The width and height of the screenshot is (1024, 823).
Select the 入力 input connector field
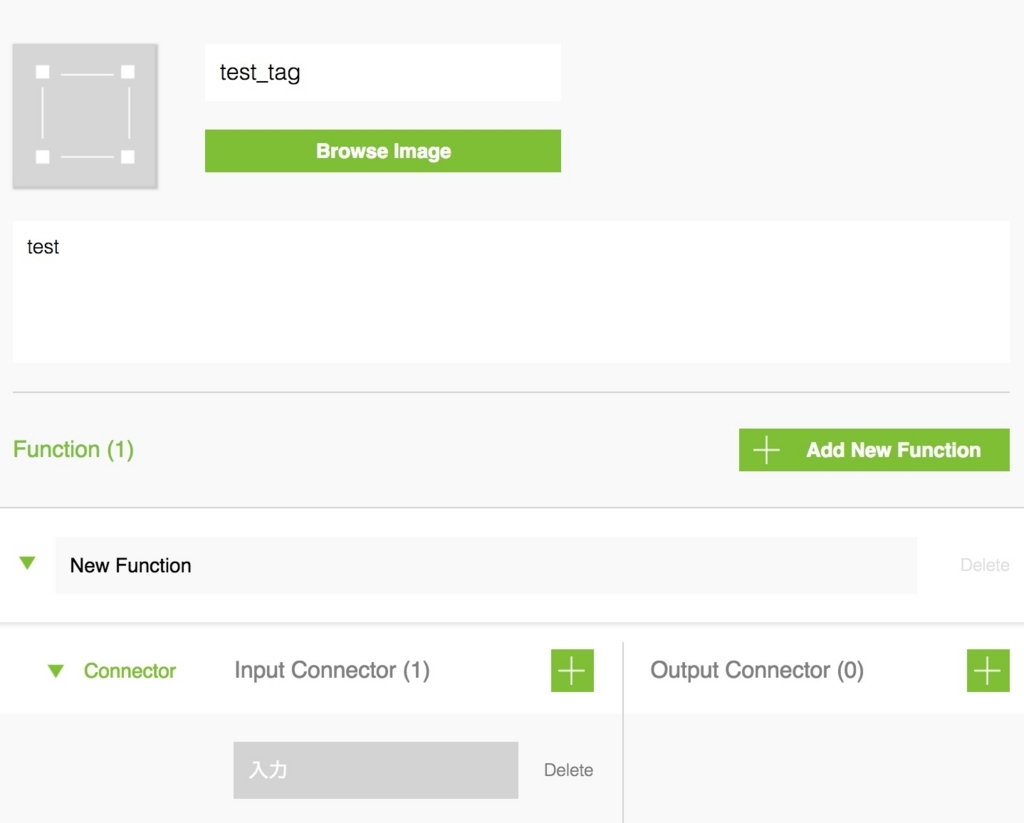pyautogui.click(x=376, y=770)
